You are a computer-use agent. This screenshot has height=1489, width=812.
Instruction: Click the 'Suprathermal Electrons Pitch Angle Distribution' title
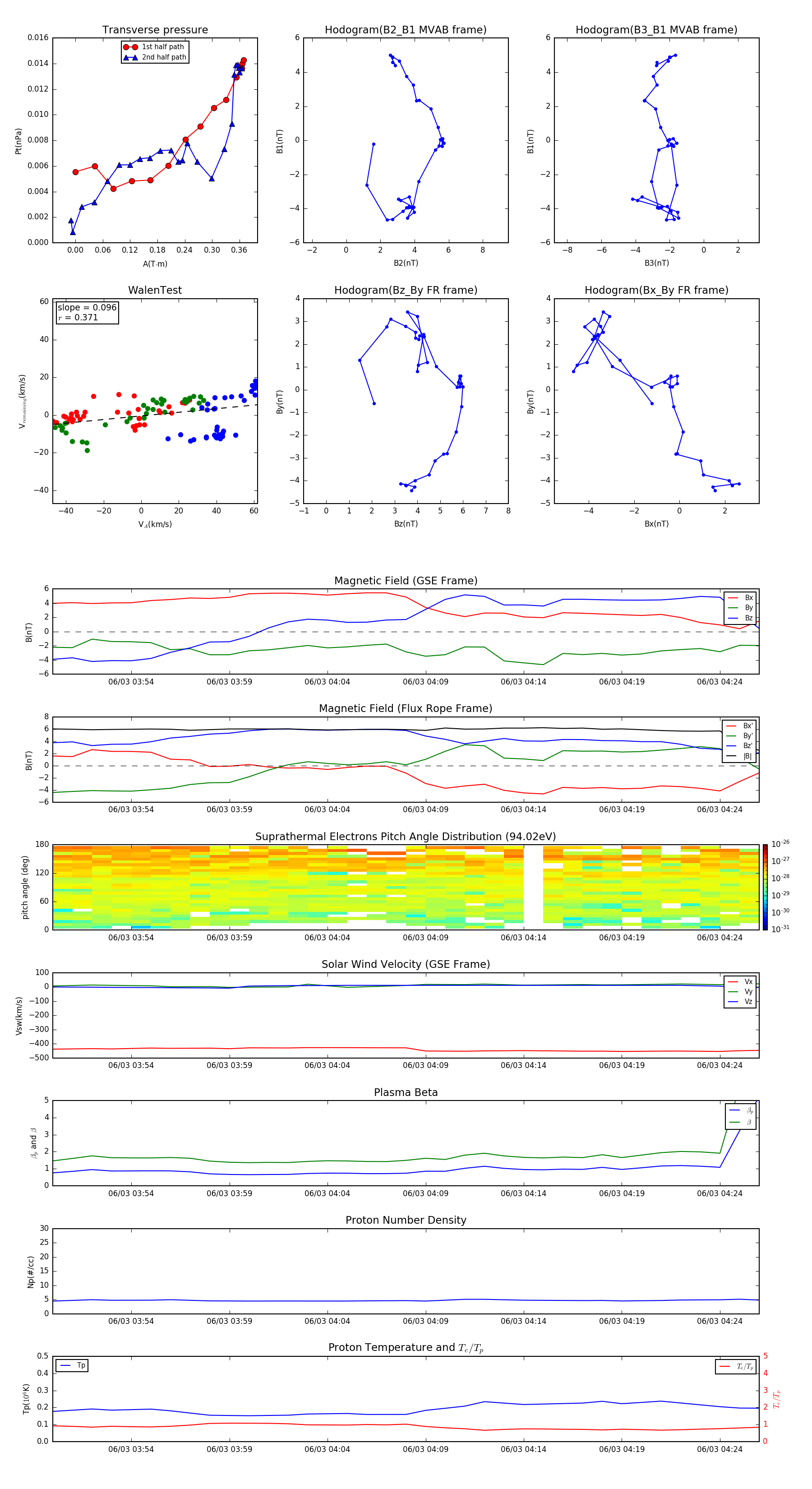(x=406, y=837)
